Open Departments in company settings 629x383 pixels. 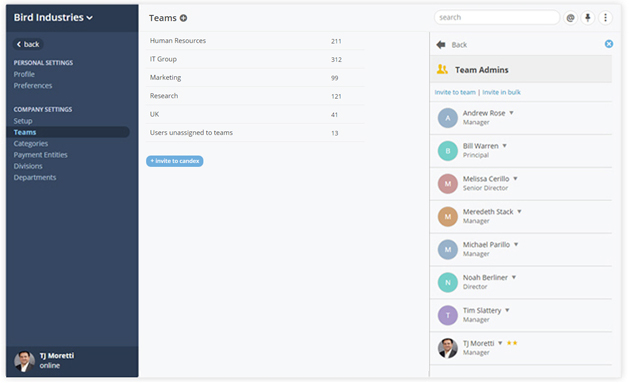[x=35, y=177]
